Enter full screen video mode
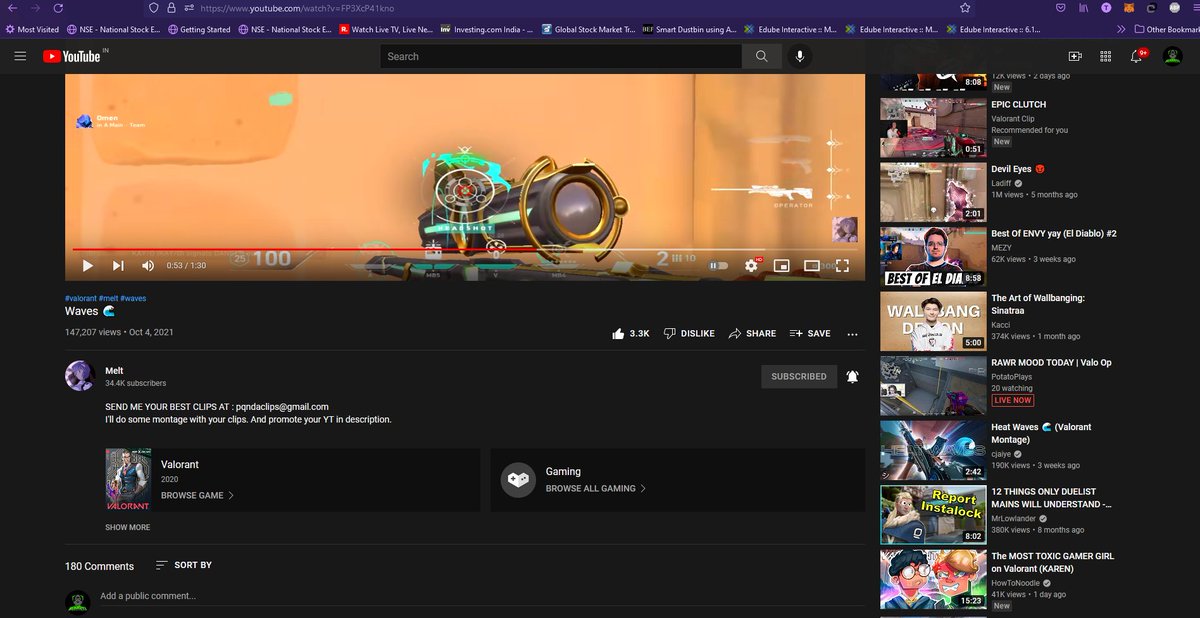The width and height of the screenshot is (1200, 618). (x=842, y=265)
